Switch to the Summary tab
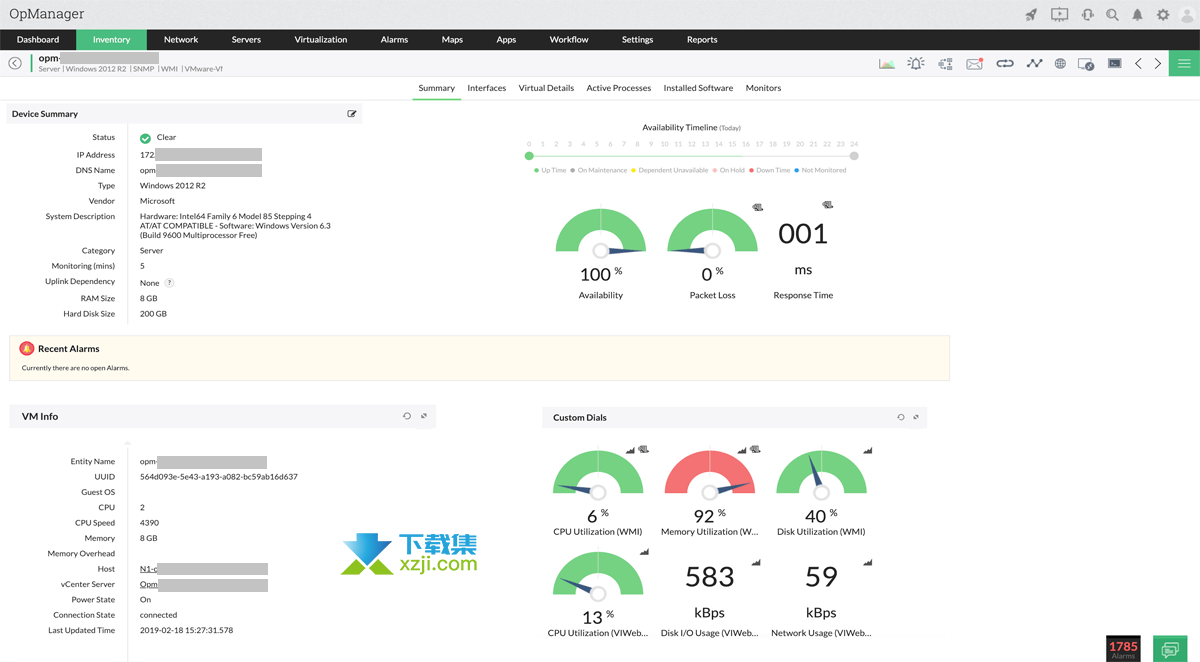The width and height of the screenshot is (1200, 662). pyautogui.click(x=436, y=88)
